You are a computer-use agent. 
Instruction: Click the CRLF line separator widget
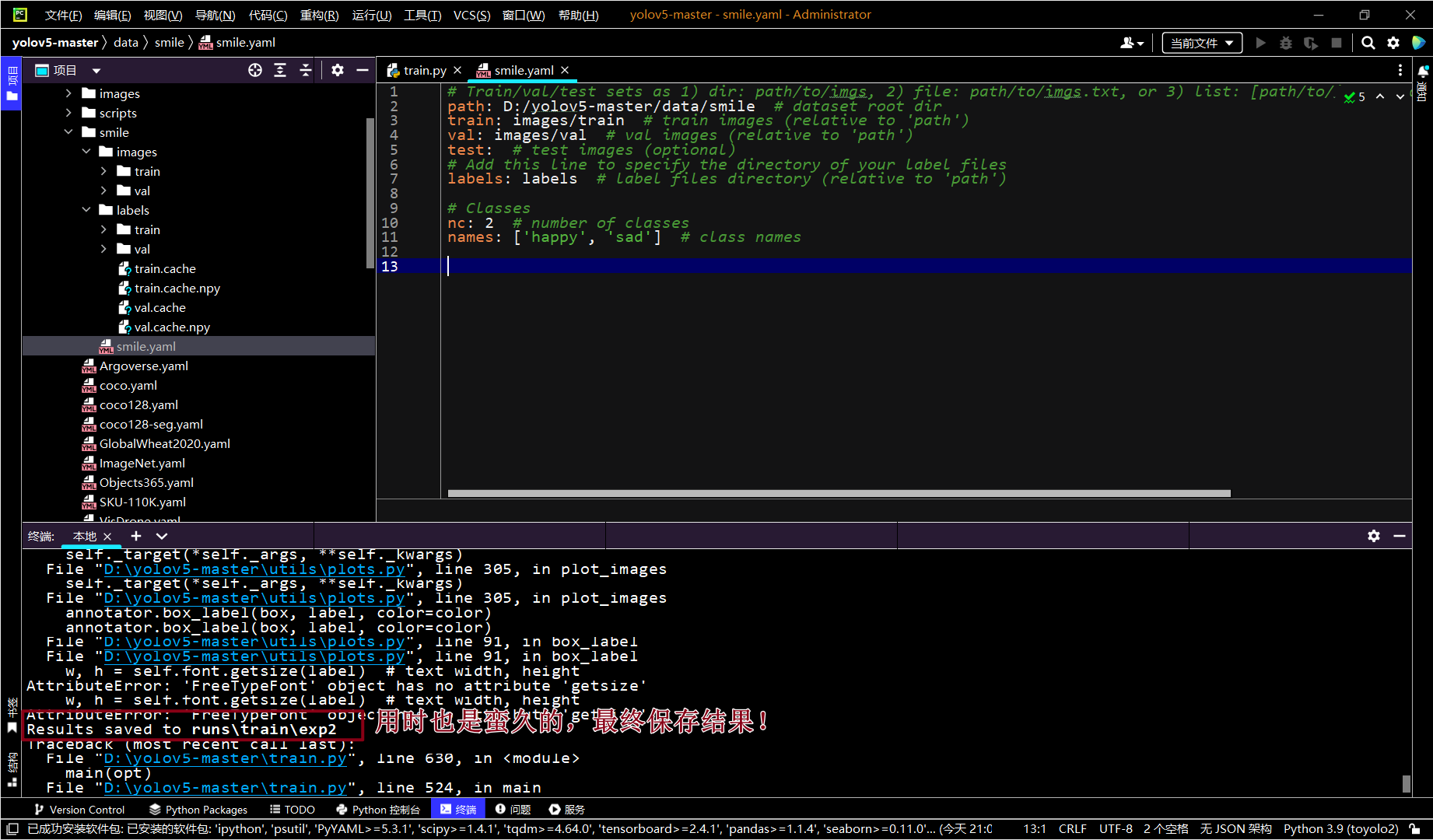[1072, 829]
